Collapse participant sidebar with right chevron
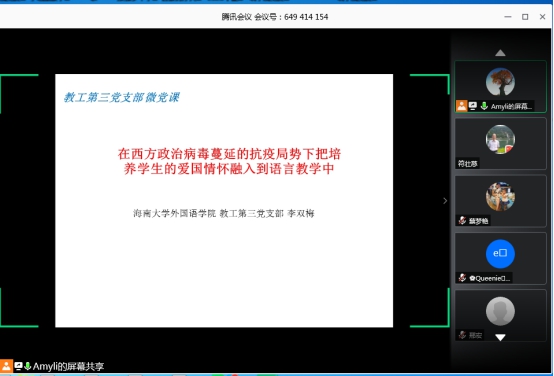The image size is (554, 376). coord(445,201)
